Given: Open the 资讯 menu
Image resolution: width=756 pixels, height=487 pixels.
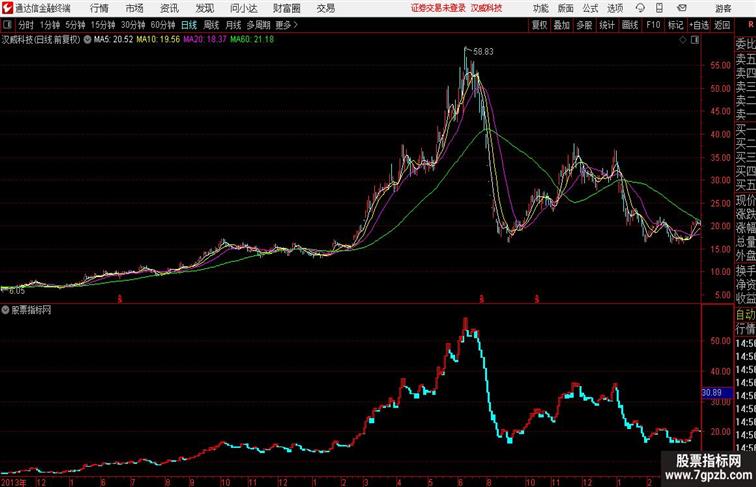Looking at the screenshot, I should (x=169, y=8).
